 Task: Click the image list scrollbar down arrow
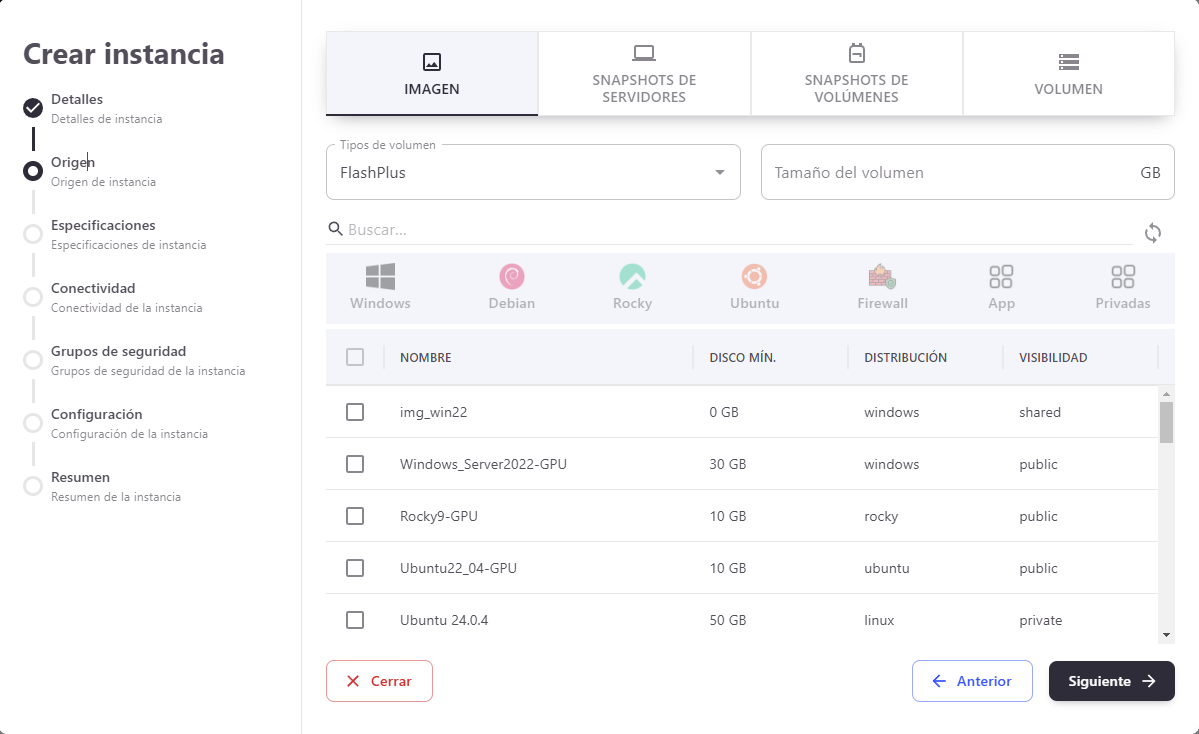1166,635
